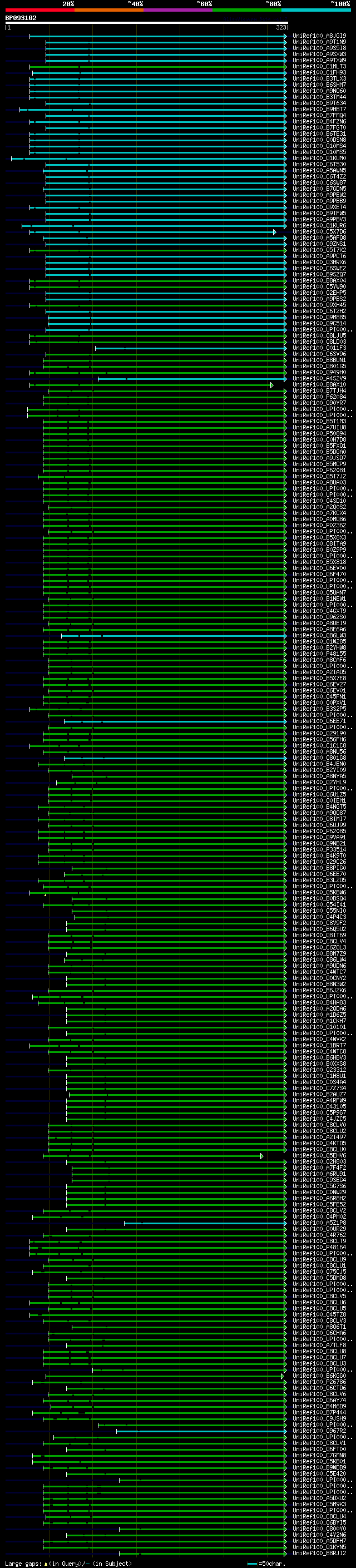The height and width of the screenshot is (1568, 356).
Task: Select label UniRef100_B6KGG0
Action: point(319,1375)
